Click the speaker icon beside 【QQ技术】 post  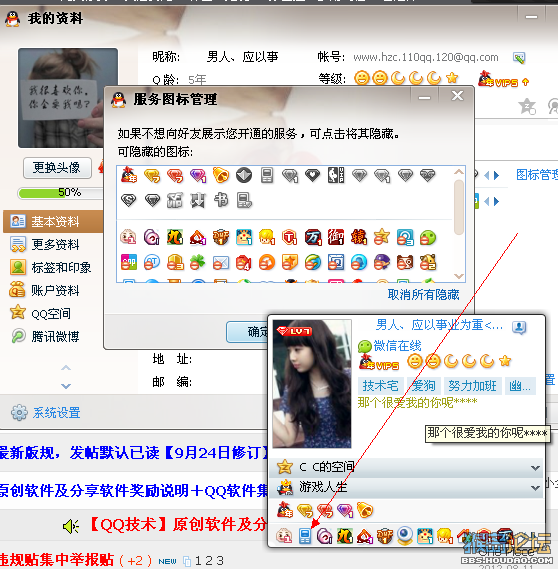point(71,526)
